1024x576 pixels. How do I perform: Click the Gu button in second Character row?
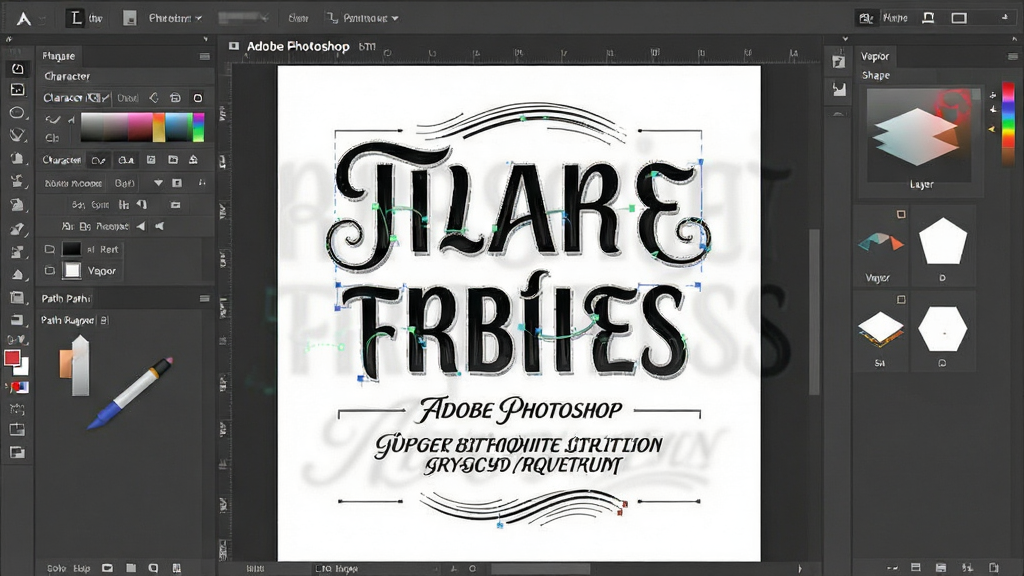pyautogui.click(x=126, y=160)
